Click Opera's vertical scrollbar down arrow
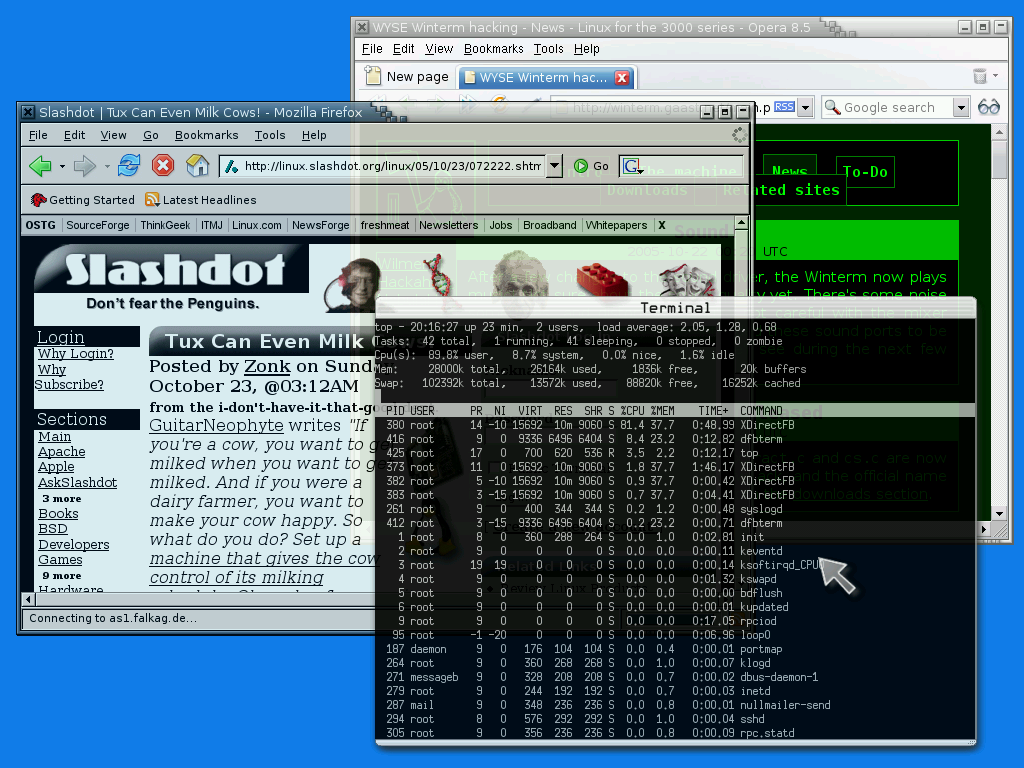Viewport: 1024px width, 768px height. [x=999, y=514]
